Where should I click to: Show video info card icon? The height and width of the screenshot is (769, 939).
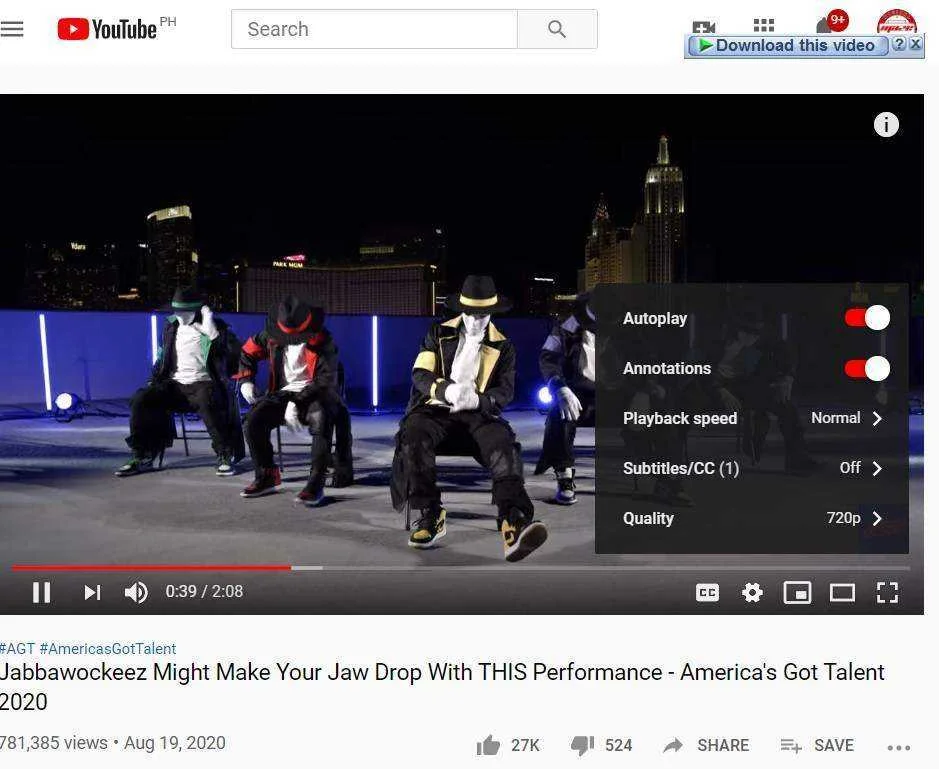pyautogui.click(x=886, y=125)
